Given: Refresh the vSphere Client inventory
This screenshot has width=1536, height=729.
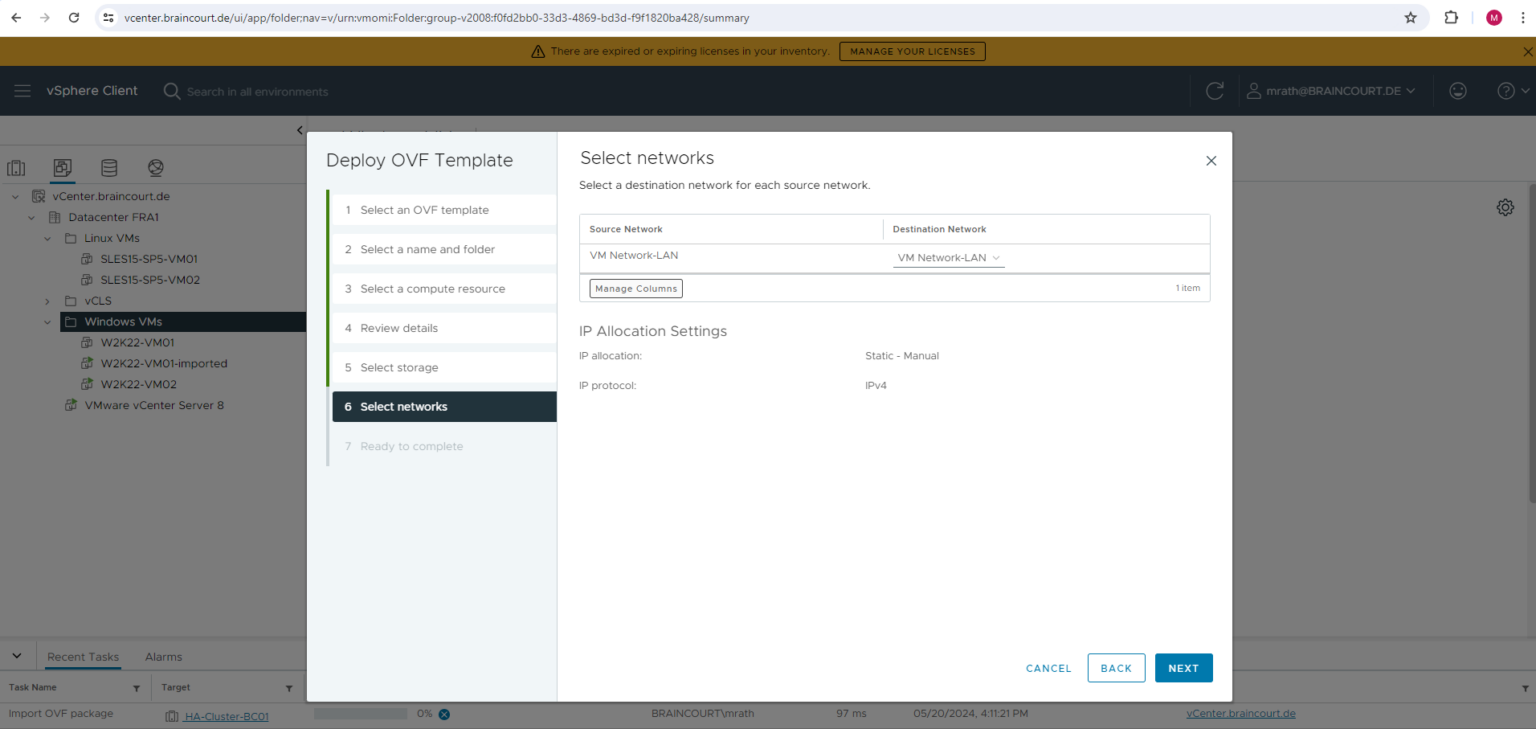Looking at the screenshot, I should pos(1214,90).
